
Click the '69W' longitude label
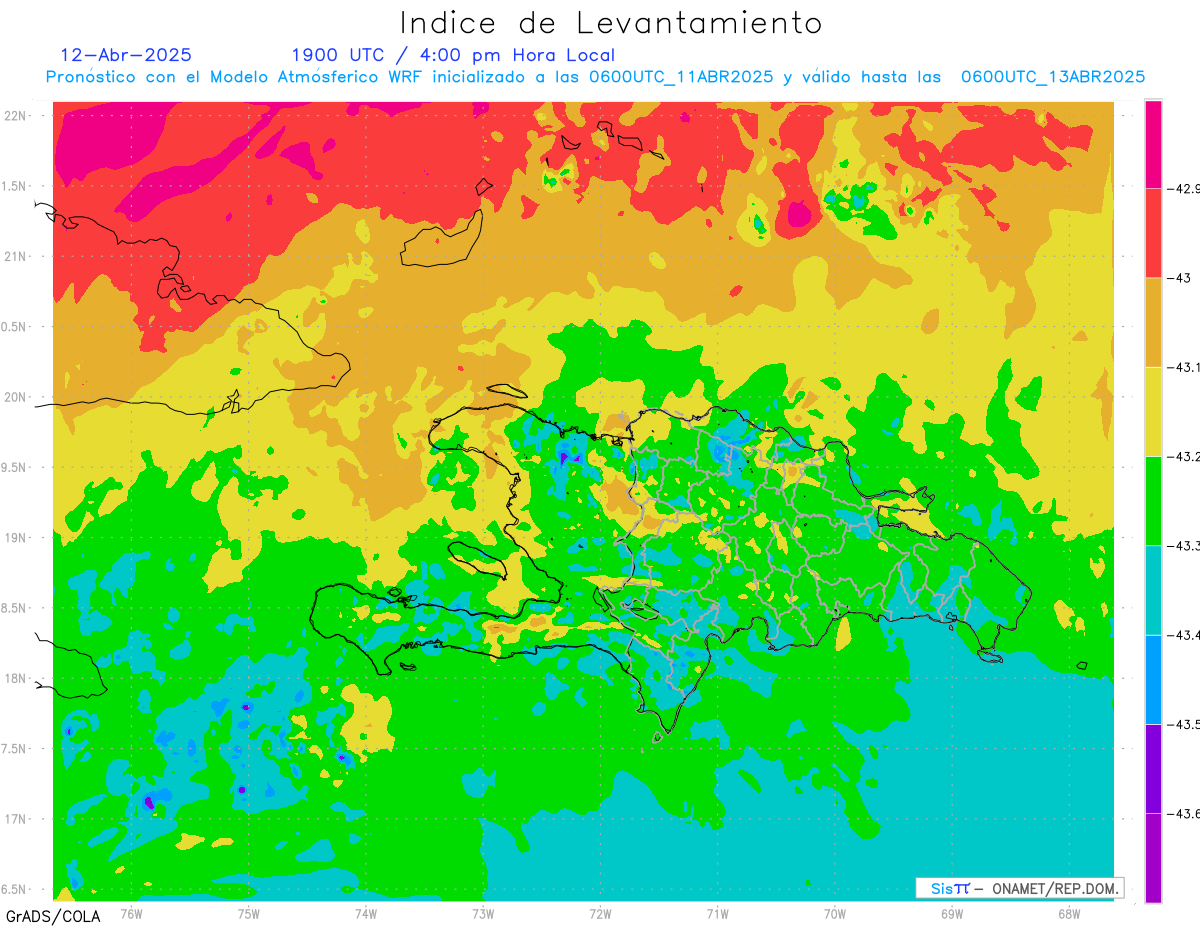tap(952, 913)
